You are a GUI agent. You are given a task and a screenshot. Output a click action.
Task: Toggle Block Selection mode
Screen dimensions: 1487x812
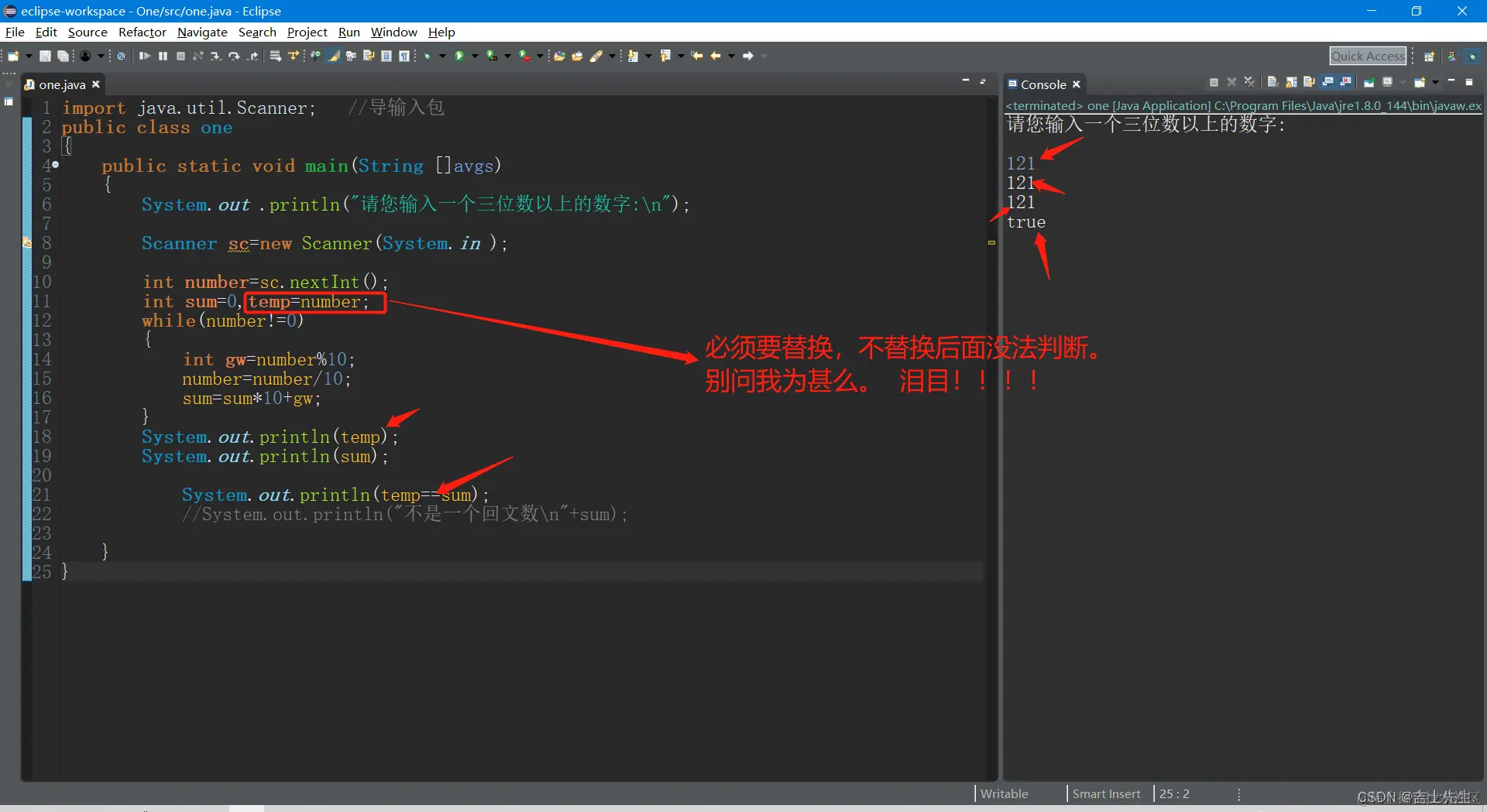[x=386, y=56]
